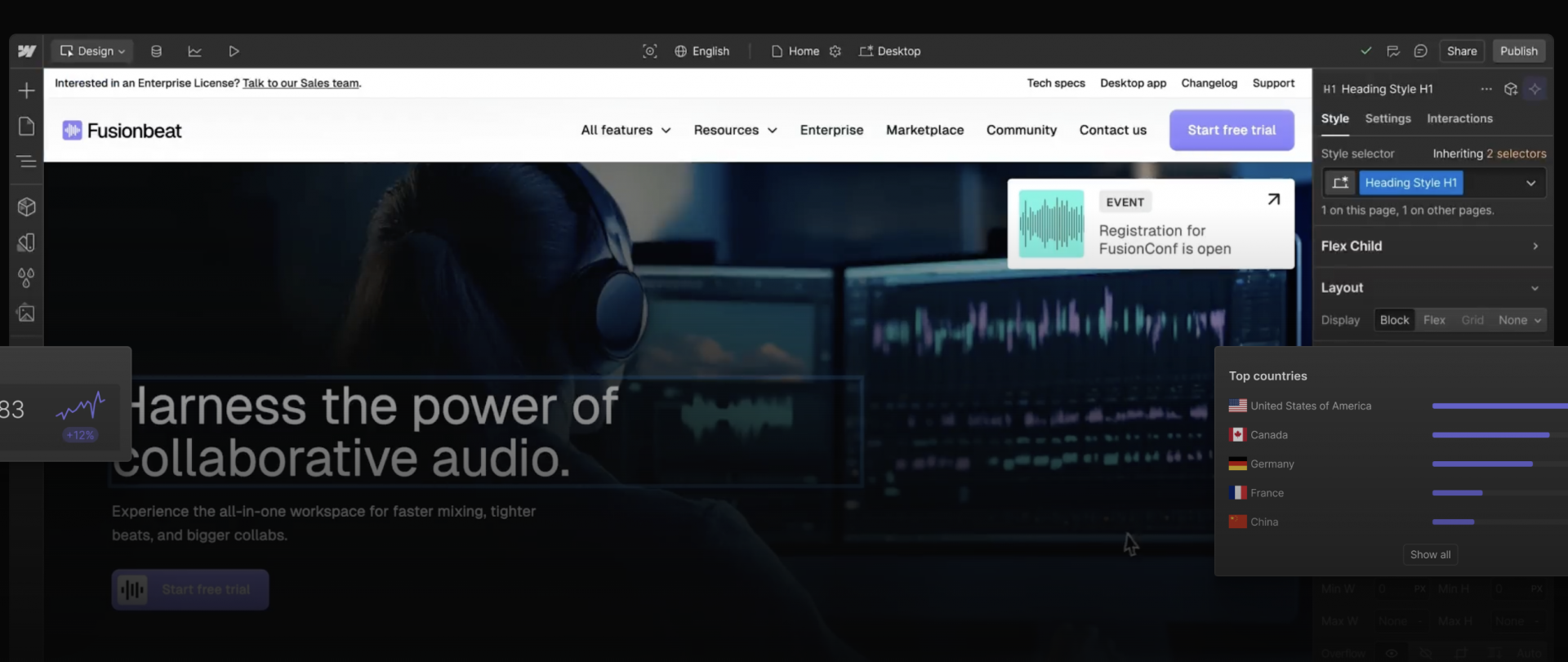Click Enterprise in the site nav
The image size is (1568, 662).
831,131
